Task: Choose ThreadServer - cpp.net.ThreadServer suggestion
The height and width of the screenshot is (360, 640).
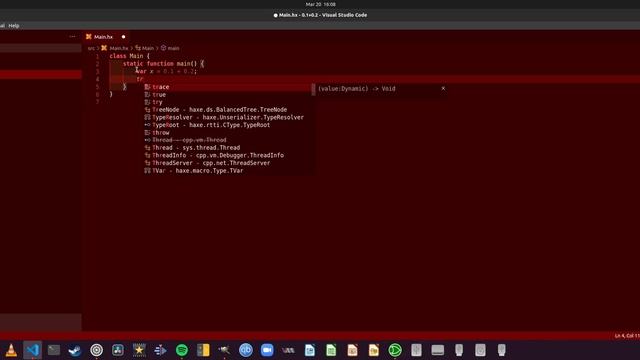Action: (x=229, y=163)
